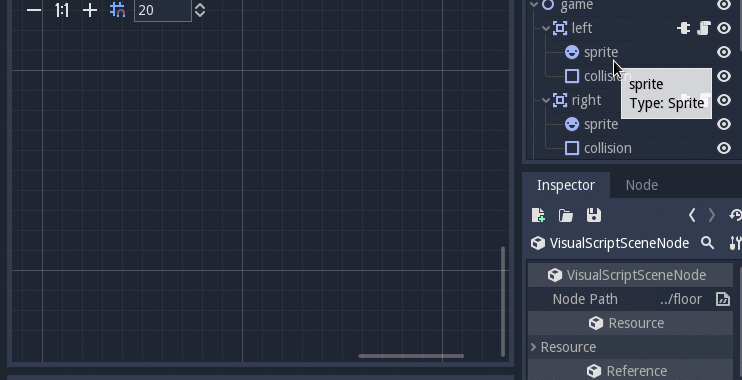Switch to the Node tab

pos(642,185)
